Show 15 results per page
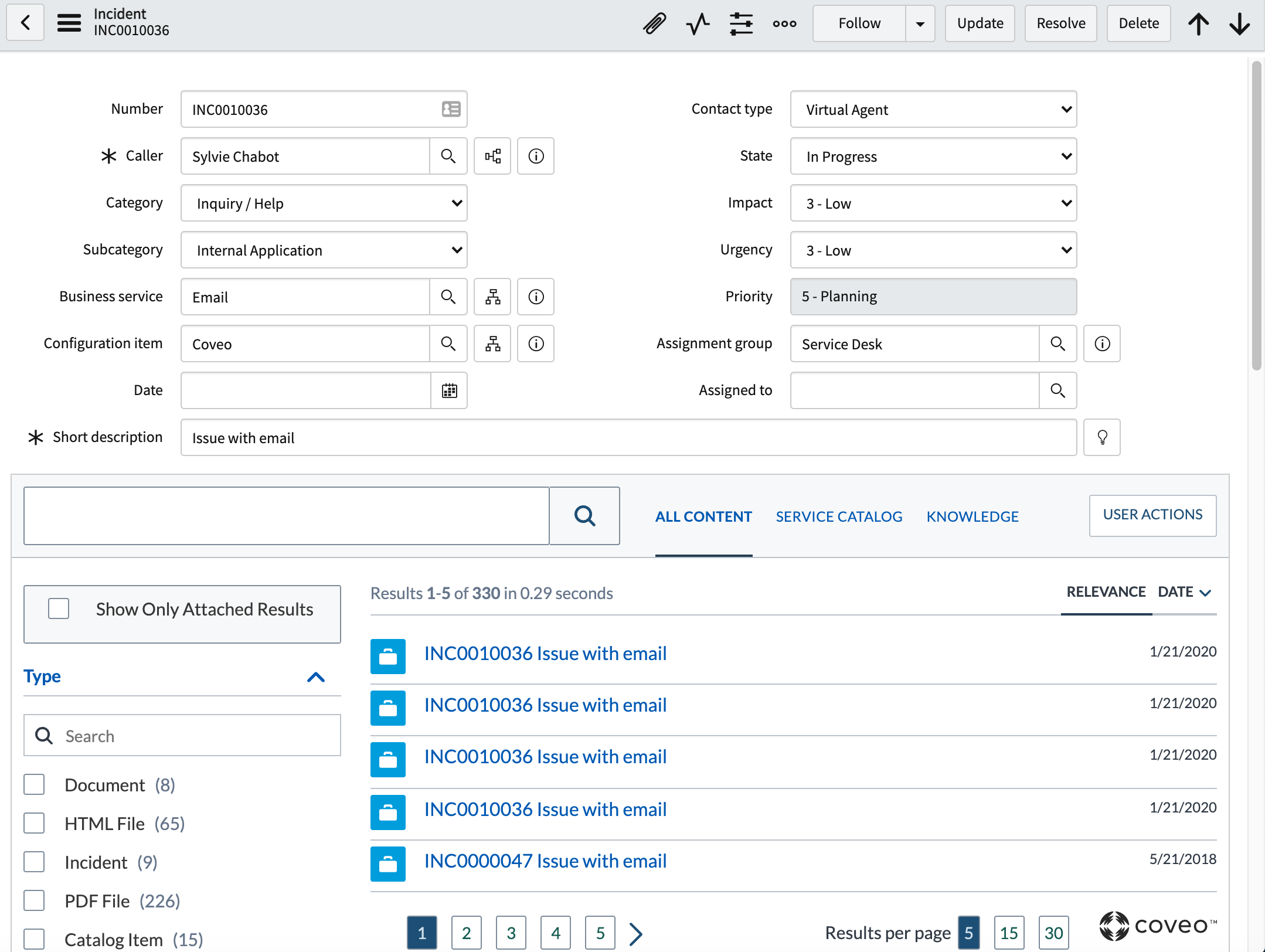This screenshot has height=952, width=1265. pos(1009,933)
